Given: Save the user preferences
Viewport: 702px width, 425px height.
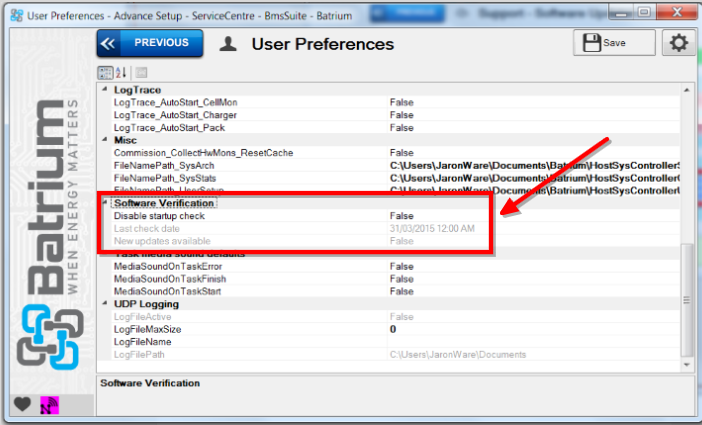Looking at the screenshot, I should click(x=614, y=43).
